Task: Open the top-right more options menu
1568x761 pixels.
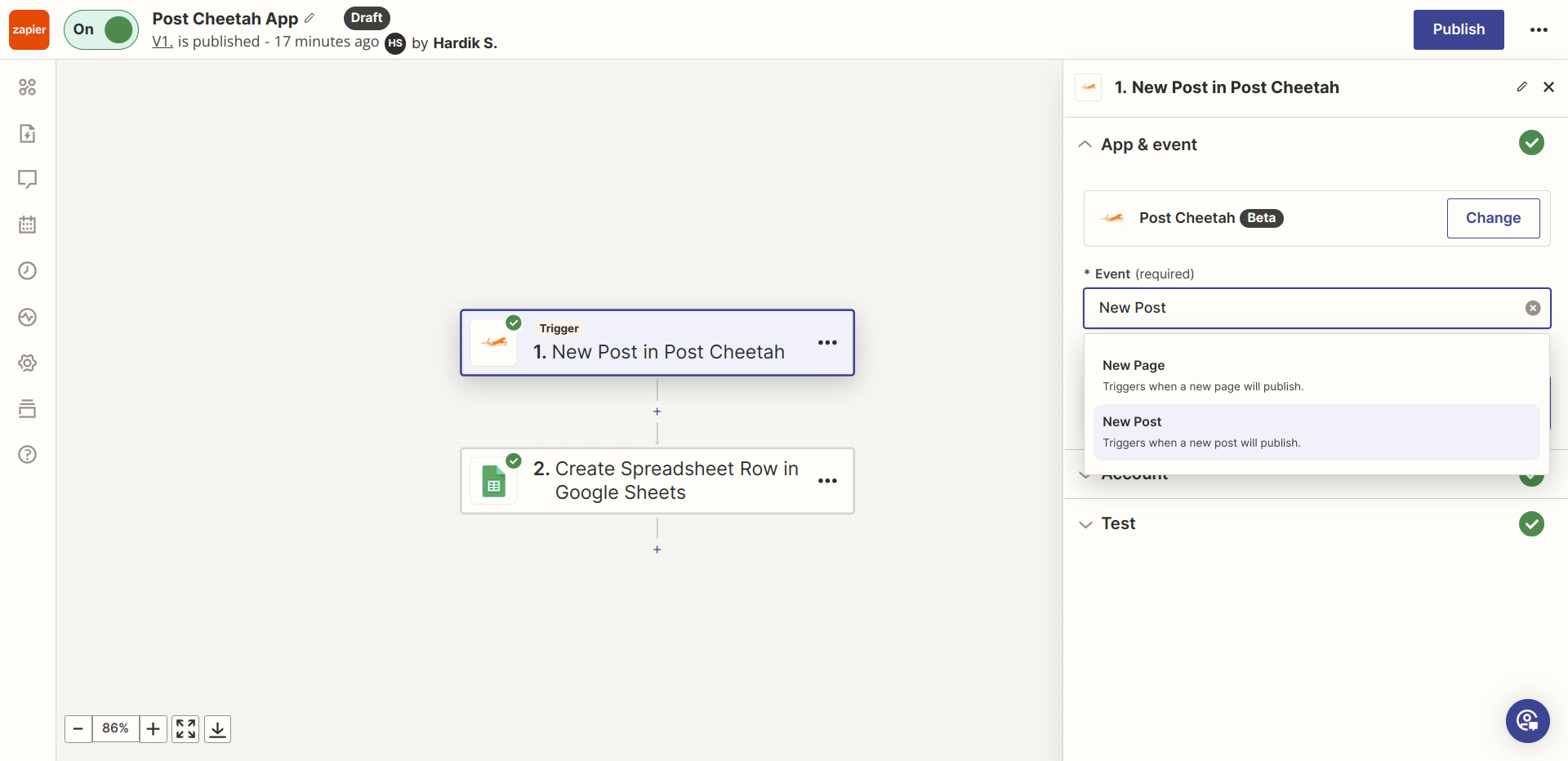Action: (1539, 29)
